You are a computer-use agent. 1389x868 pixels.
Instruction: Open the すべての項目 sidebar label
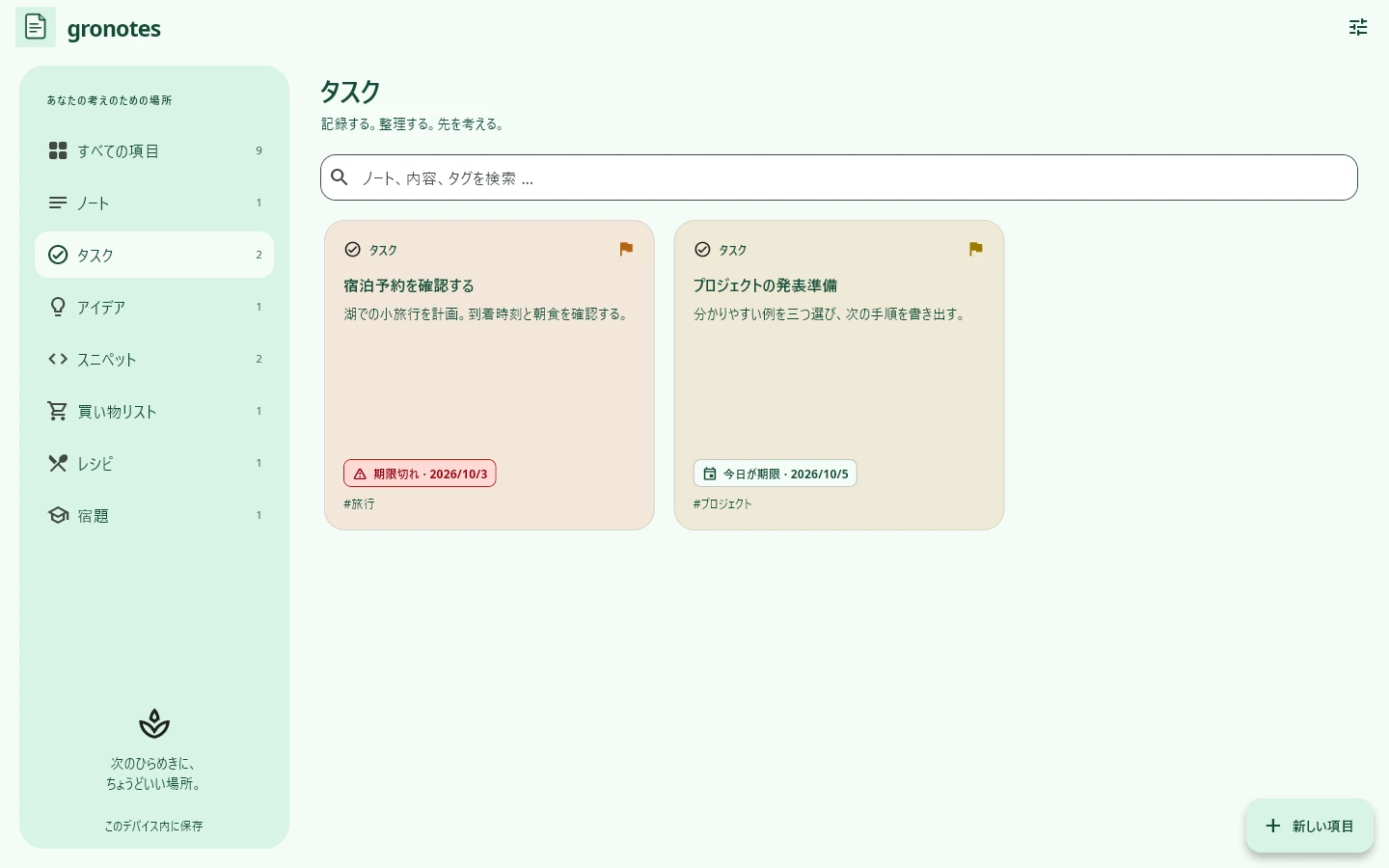(118, 150)
